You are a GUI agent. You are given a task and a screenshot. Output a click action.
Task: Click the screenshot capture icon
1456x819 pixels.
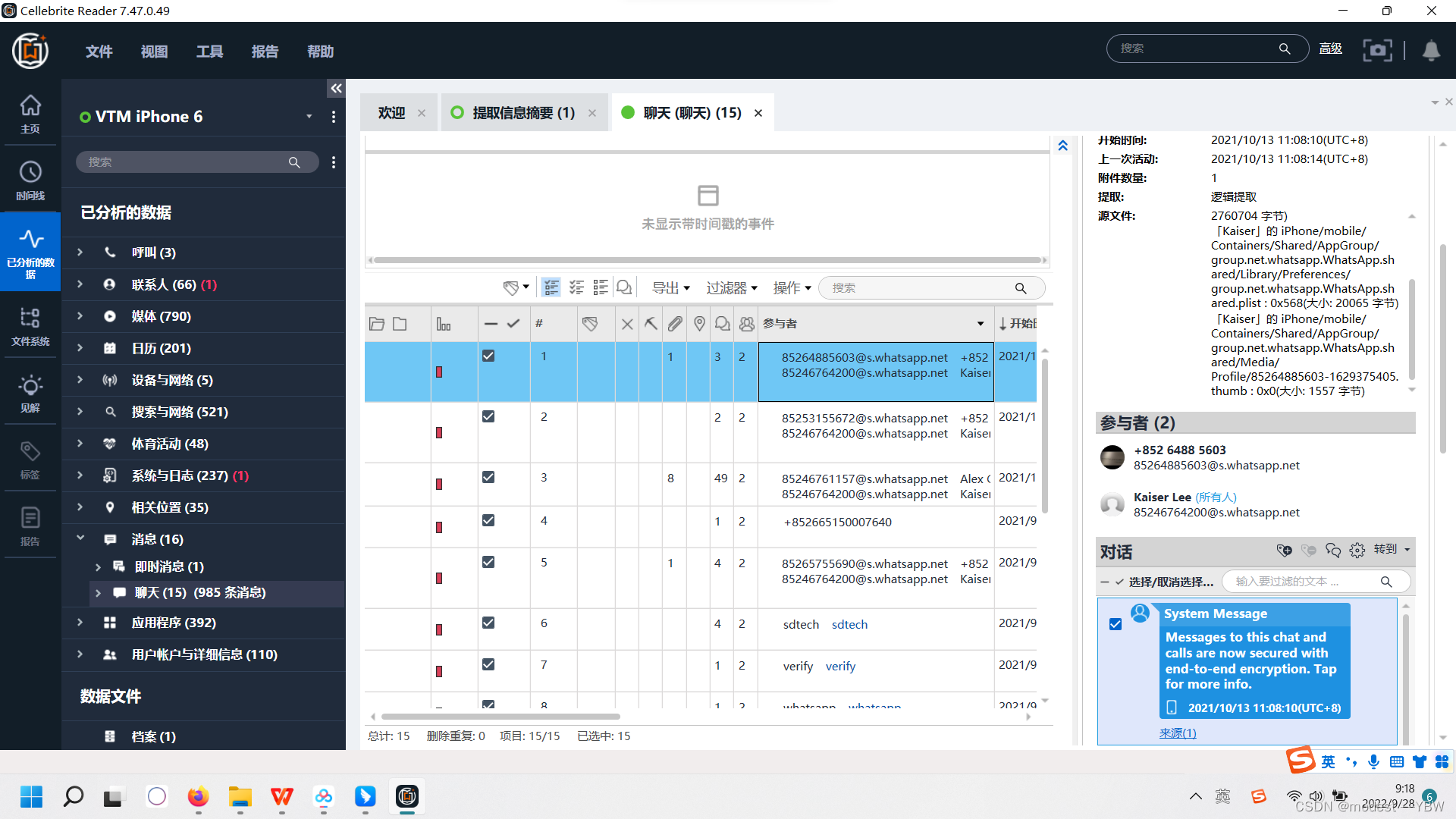click(x=1377, y=50)
